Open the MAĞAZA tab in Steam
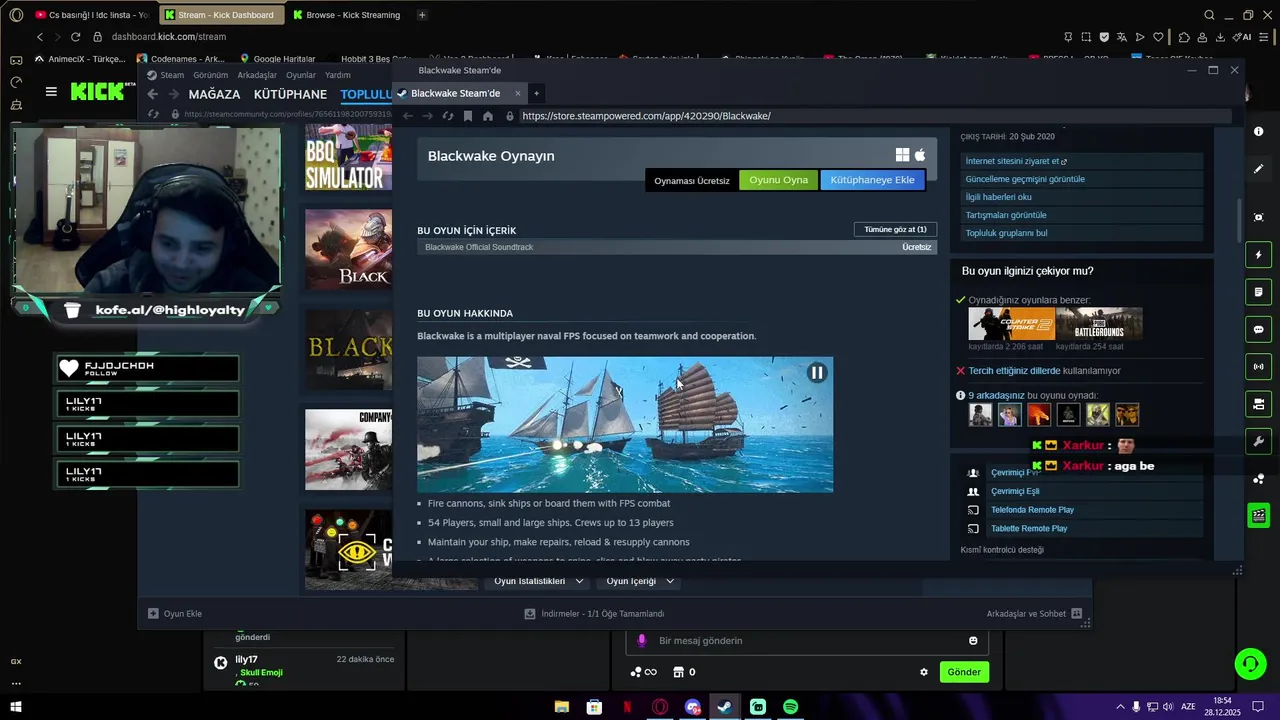Image resolution: width=1280 pixels, height=720 pixels. [214, 94]
